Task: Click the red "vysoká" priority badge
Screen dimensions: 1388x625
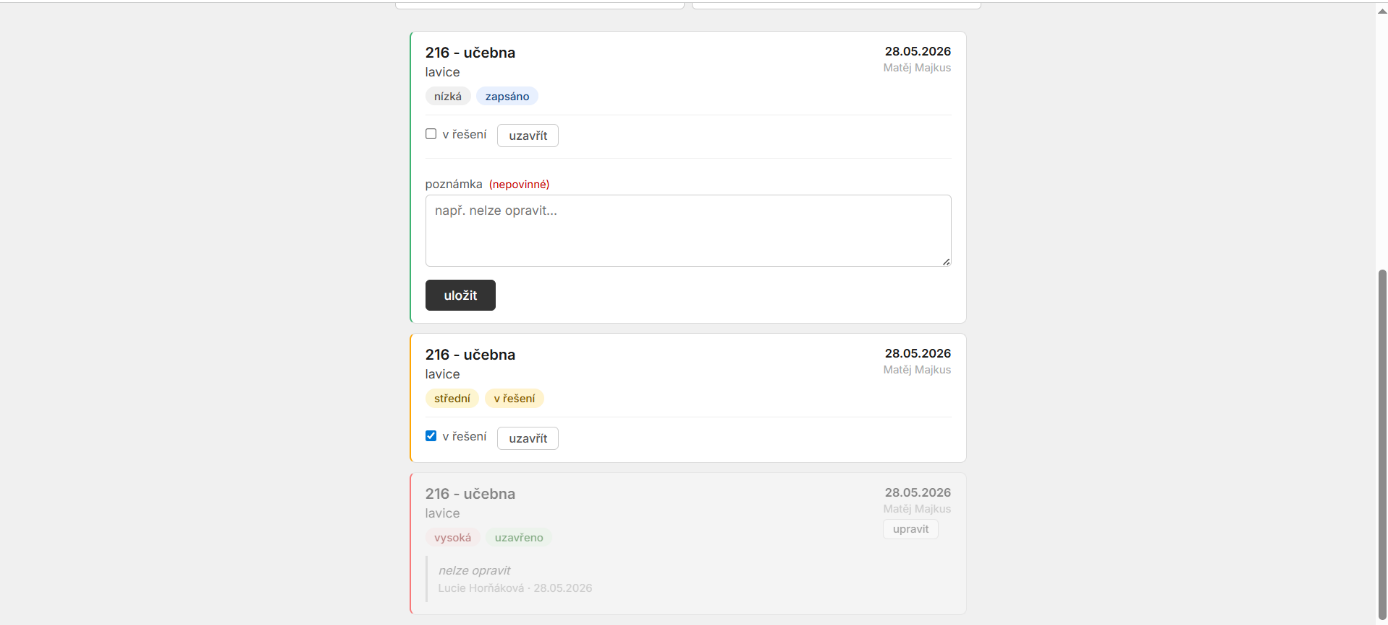Action: pyautogui.click(x=452, y=537)
